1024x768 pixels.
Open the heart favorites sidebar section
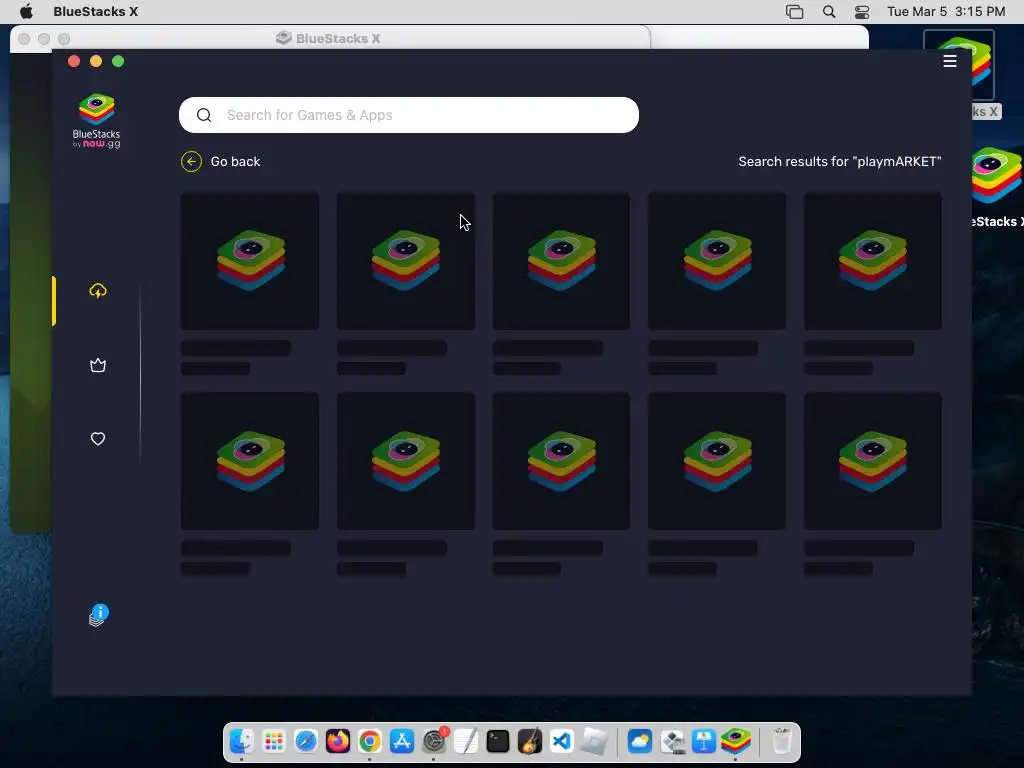tap(98, 439)
